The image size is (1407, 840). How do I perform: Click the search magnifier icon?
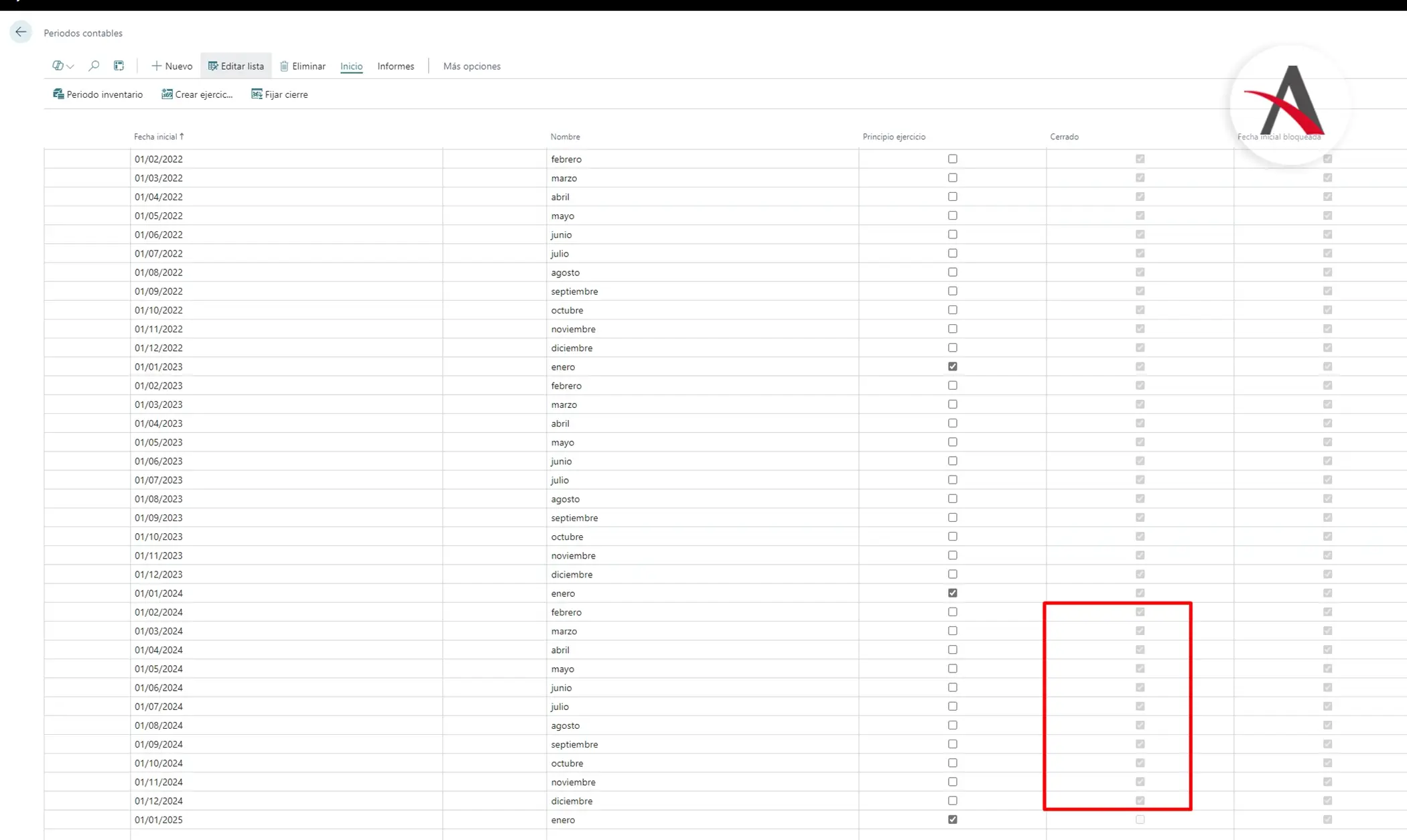(x=94, y=66)
